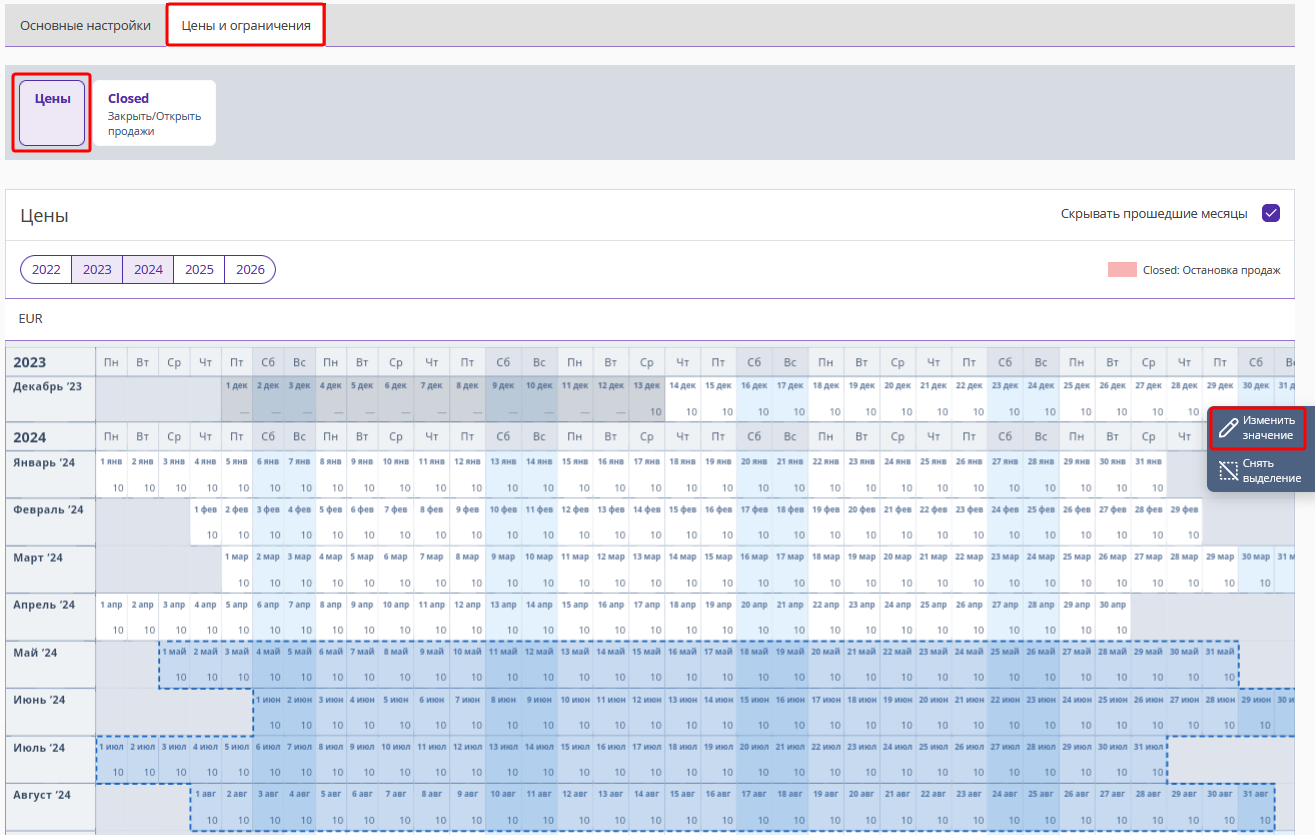Viewport: 1315px width, 835px height.
Task: Toggle year 2023 in the year switcher
Action: [x=97, y=269]
